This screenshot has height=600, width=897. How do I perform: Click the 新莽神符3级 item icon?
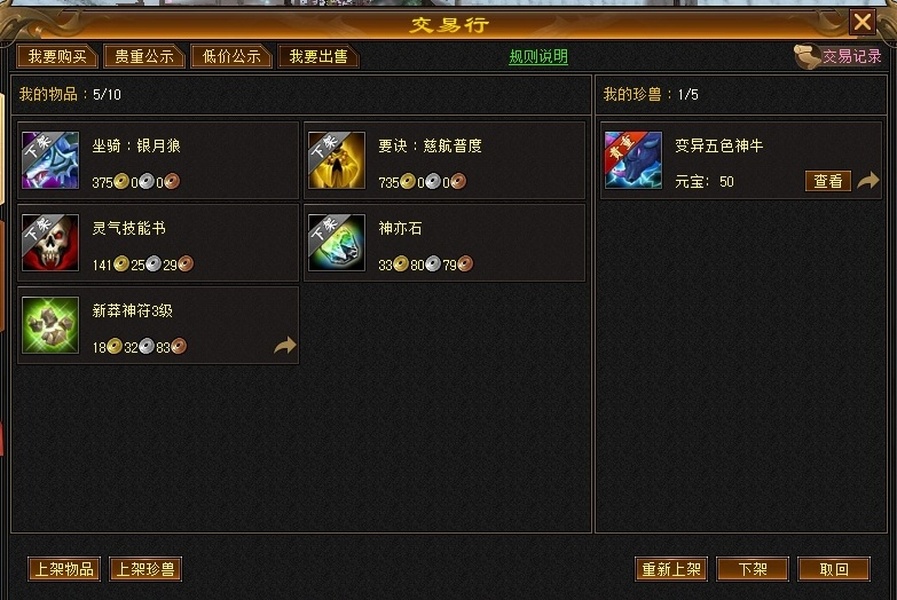(x=50, y=325)
